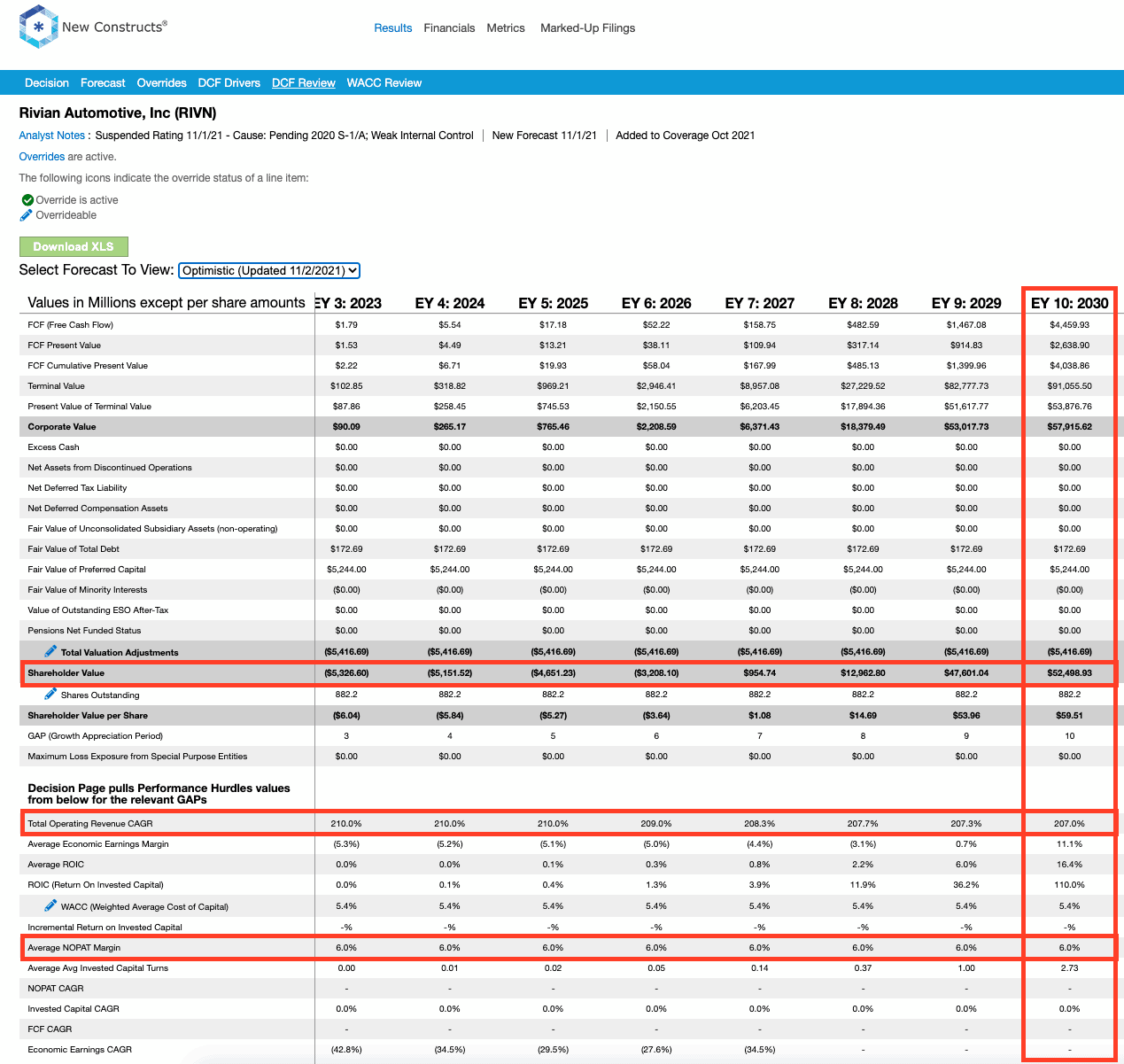The image size is (1124, 1064).
Task: Click the Overrides link above the legend
Action: click(x=42, y=157)
